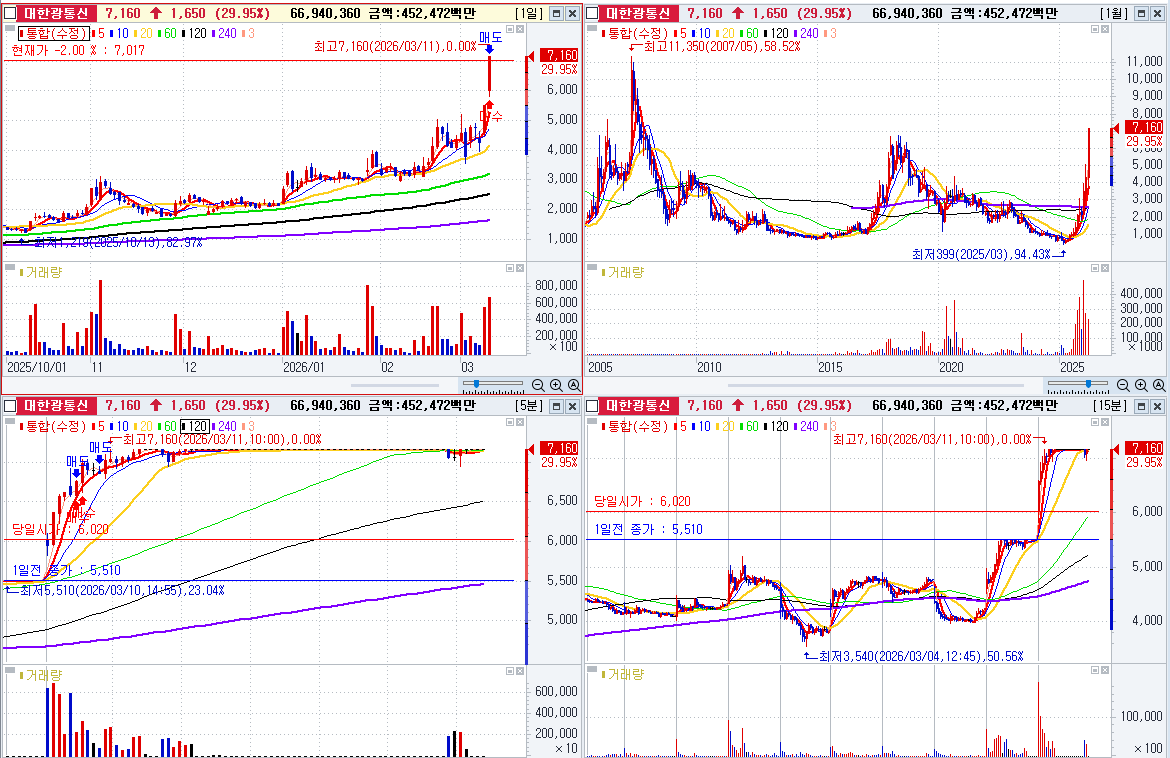Click the 당일시가 : 6,020 label in the 15분 chart
This screenshot has height=758, width=1170.
[642, 501]
